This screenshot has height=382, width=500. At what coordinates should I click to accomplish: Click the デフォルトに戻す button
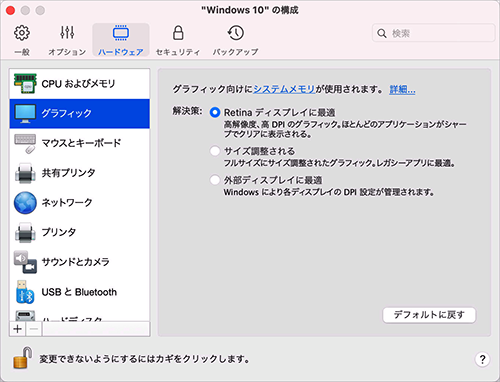(x=429, y=315)
